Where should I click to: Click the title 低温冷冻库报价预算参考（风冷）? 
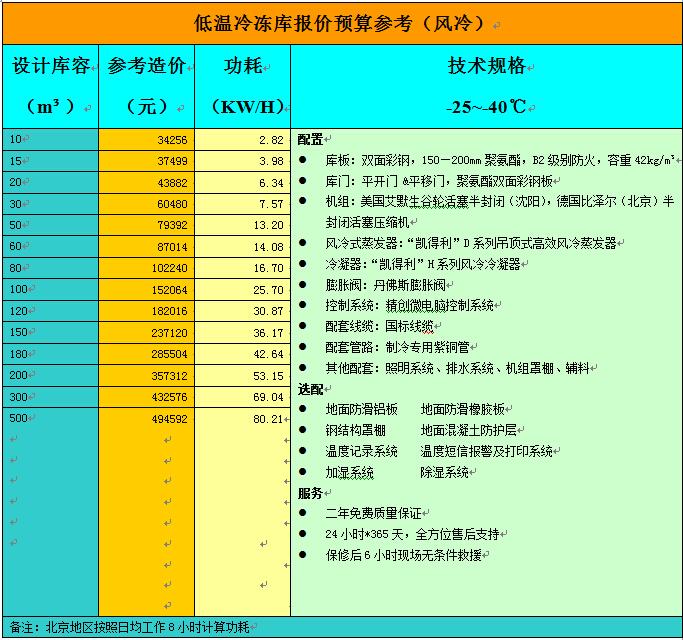click(x=342, y=24)
